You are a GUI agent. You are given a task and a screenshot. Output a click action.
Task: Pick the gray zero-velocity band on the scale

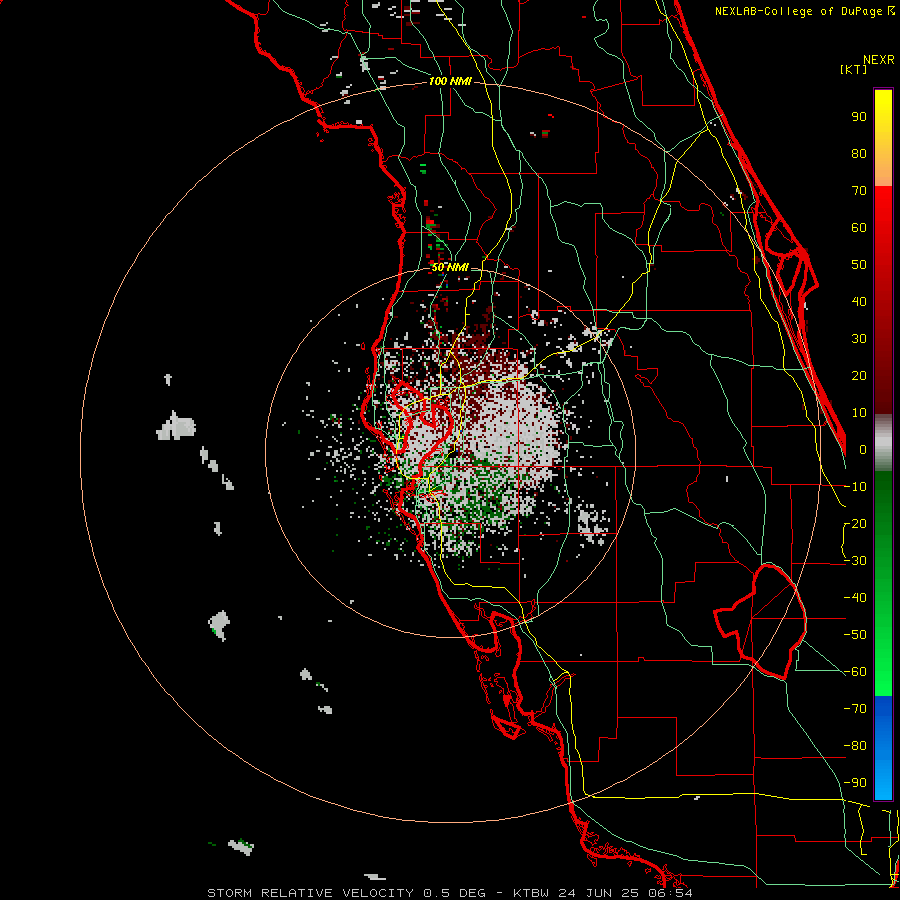click(883, 443)
